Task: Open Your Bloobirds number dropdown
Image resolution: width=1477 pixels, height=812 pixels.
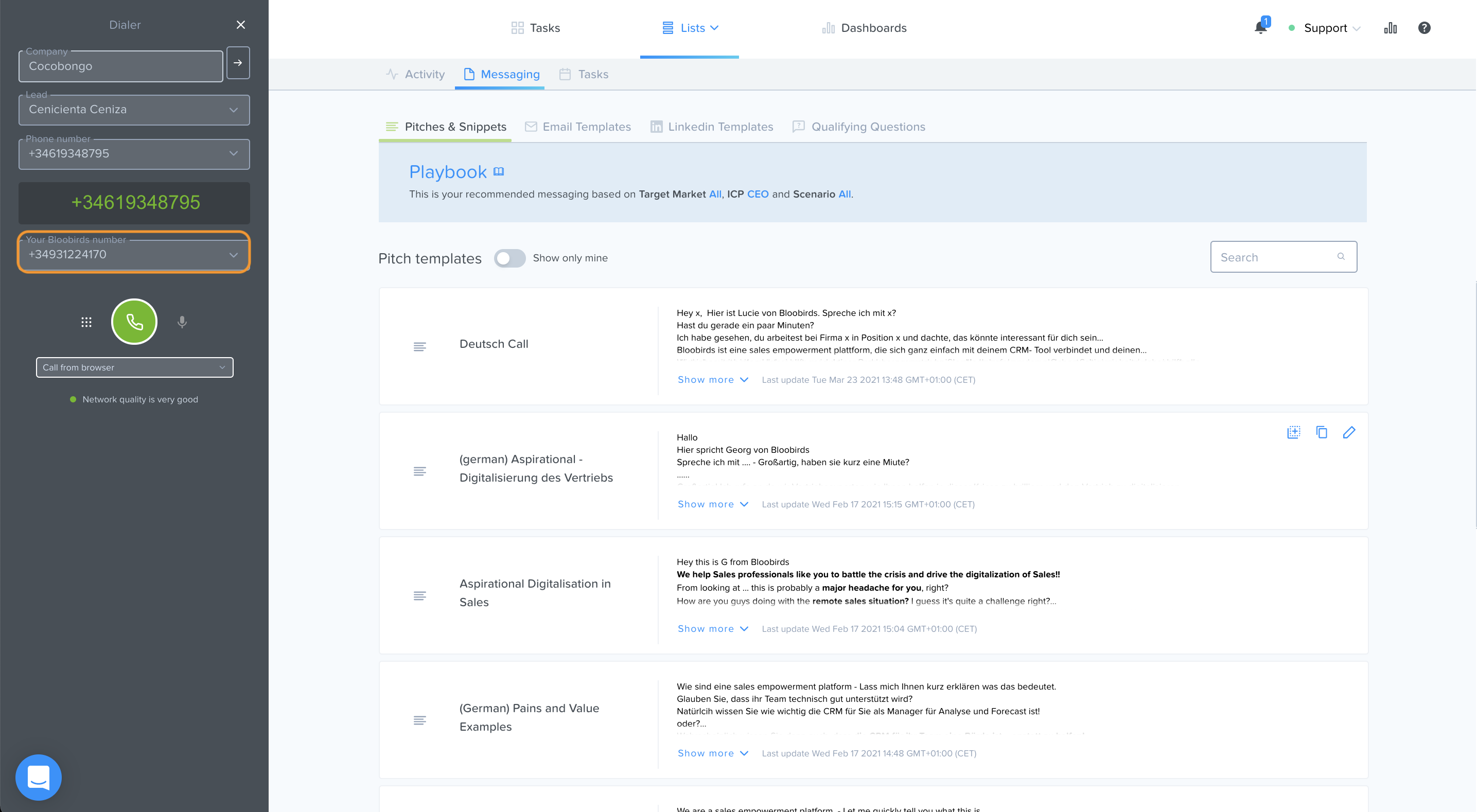Action: (x=134, y=254)
